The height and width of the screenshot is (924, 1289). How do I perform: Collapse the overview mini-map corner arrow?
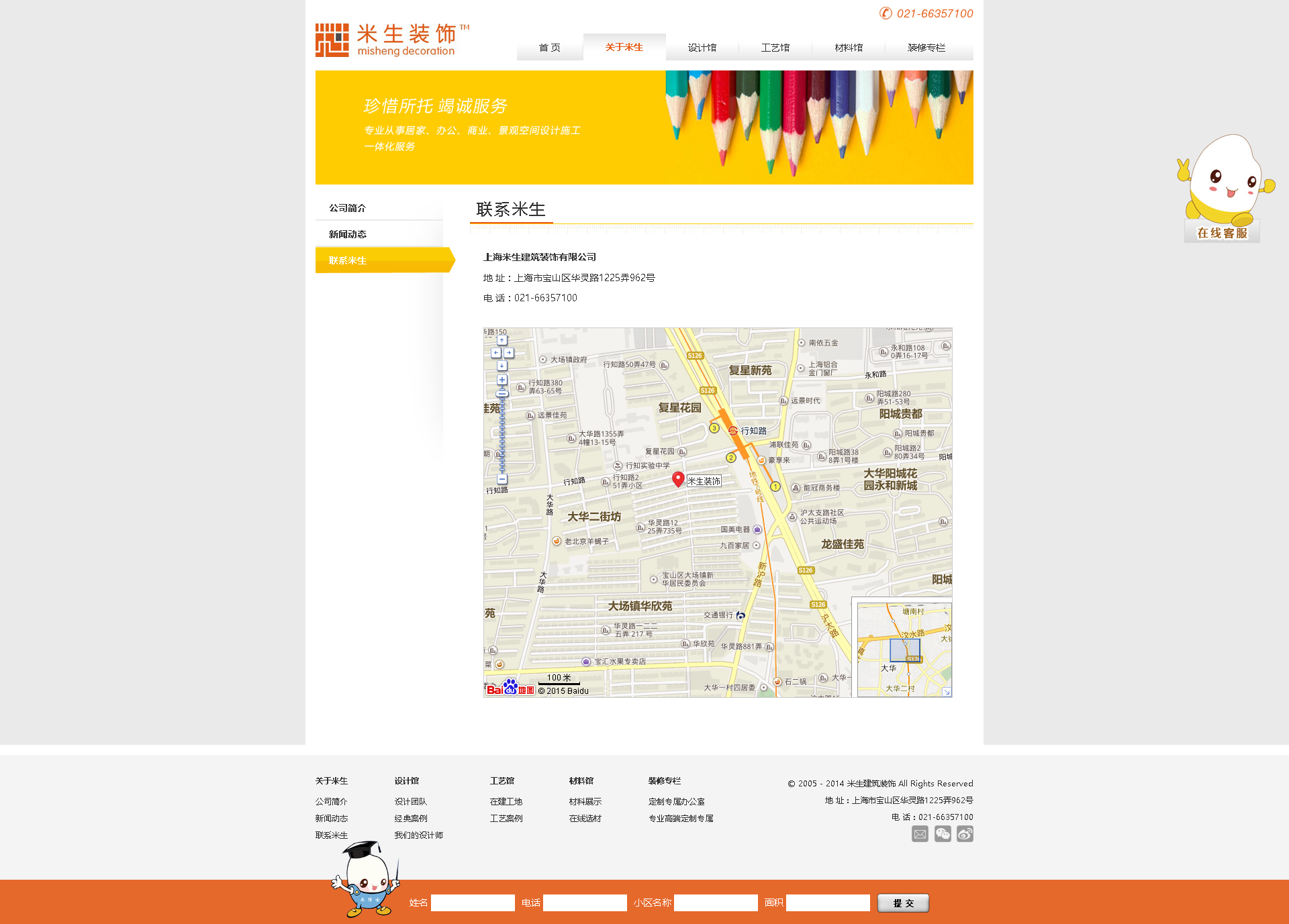(x=947, y=692)
